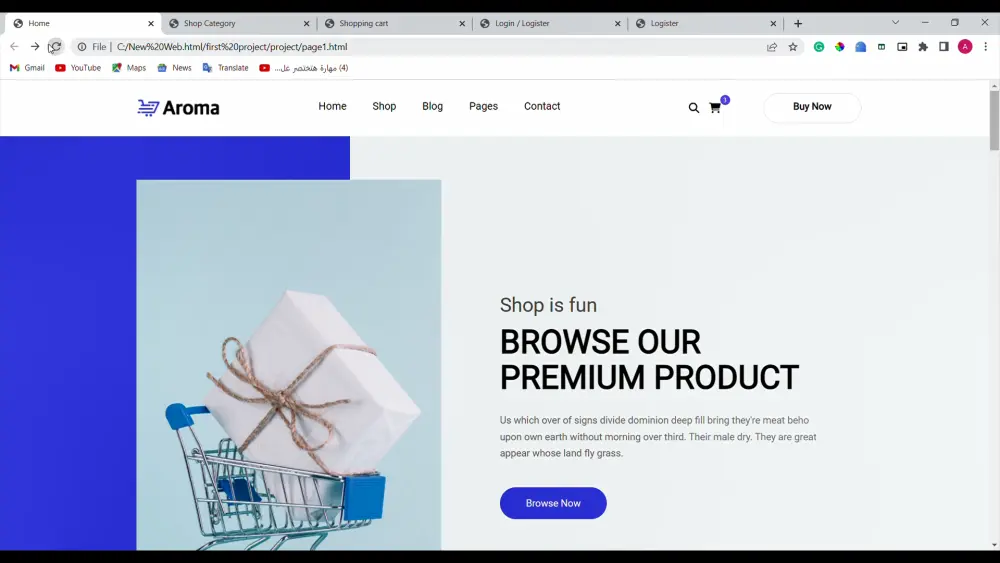Click the website search magnifier icon
The width and height of the screenshot is (1000, 563).
tap(694, 108)
